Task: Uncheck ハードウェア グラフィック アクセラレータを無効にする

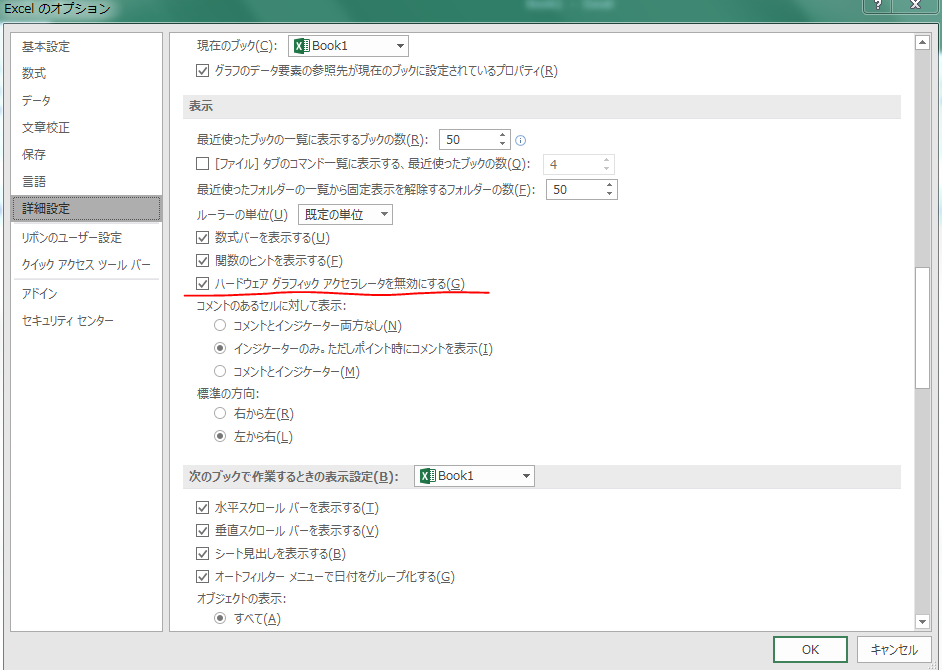Action: (x=202, y=284)
